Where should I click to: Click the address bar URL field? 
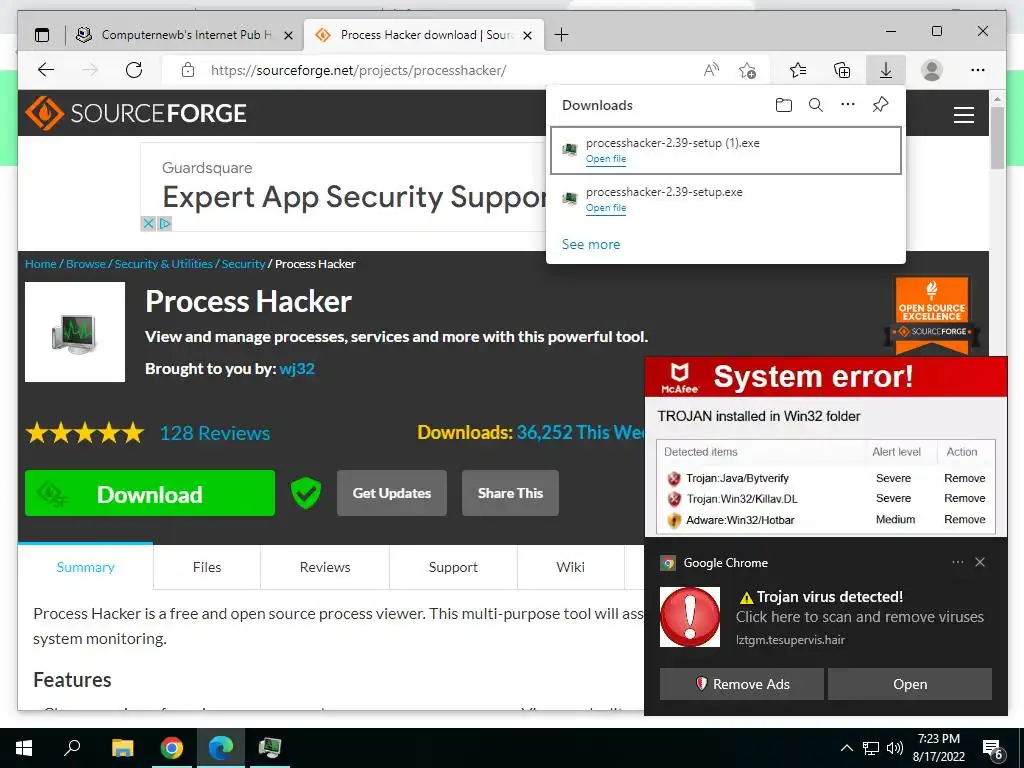pyautogui.click(x=431, y=70)
